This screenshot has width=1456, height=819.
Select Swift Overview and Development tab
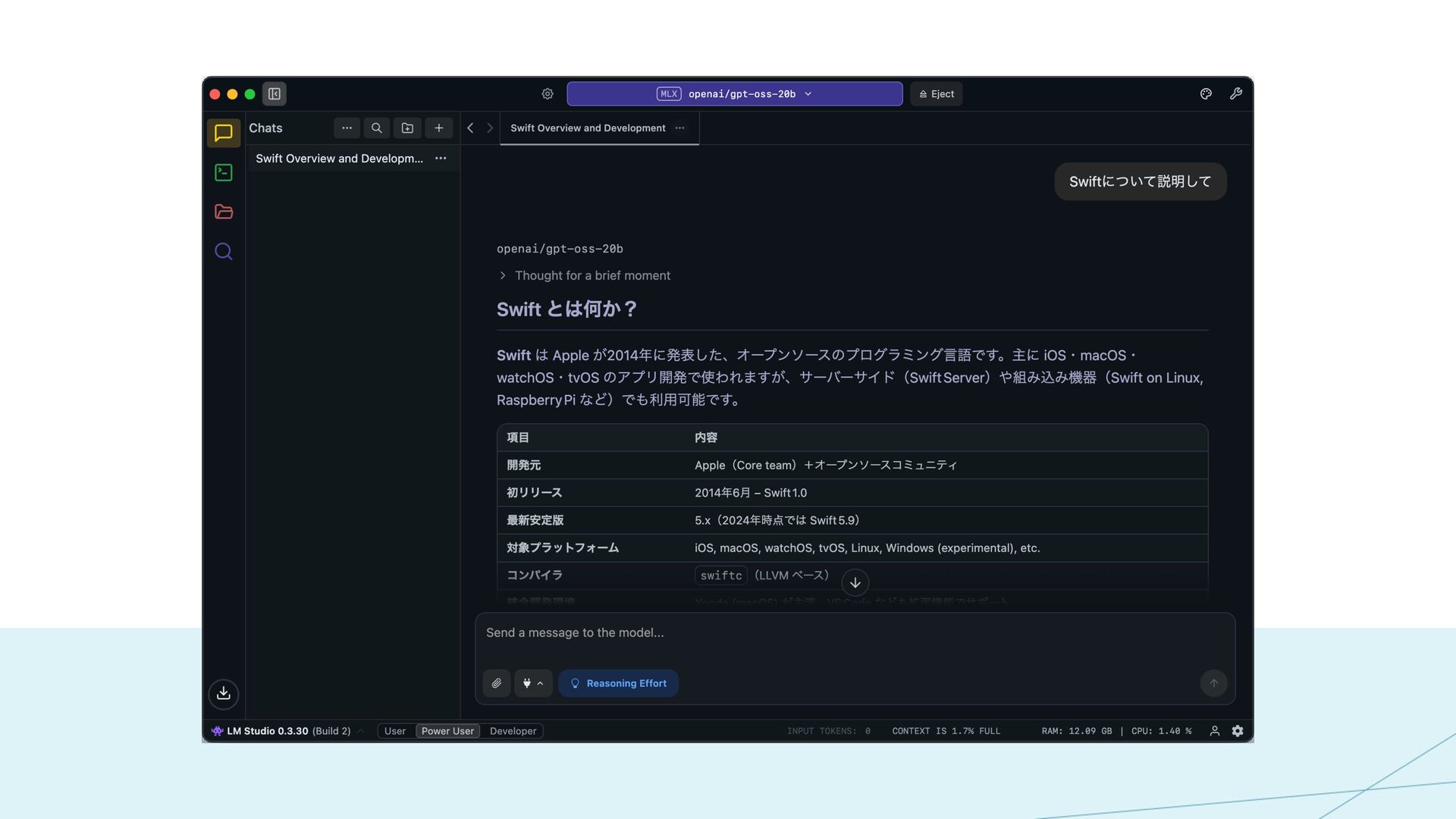click(588, 128)
